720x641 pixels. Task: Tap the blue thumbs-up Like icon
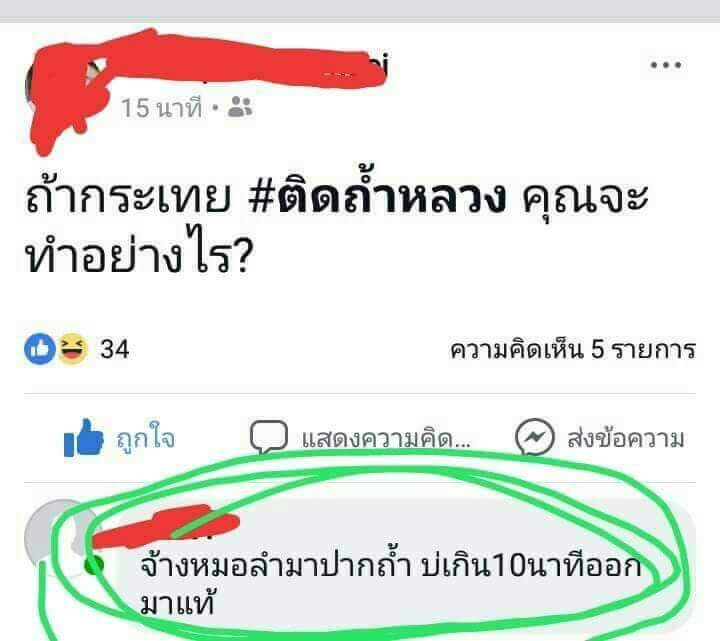84,438
